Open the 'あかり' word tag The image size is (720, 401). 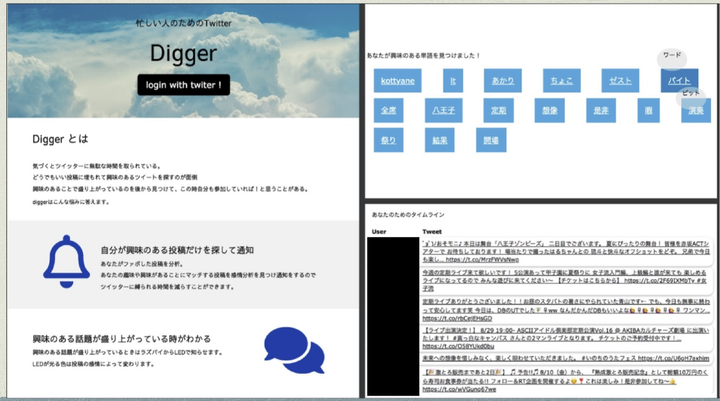tap(503, 81)
